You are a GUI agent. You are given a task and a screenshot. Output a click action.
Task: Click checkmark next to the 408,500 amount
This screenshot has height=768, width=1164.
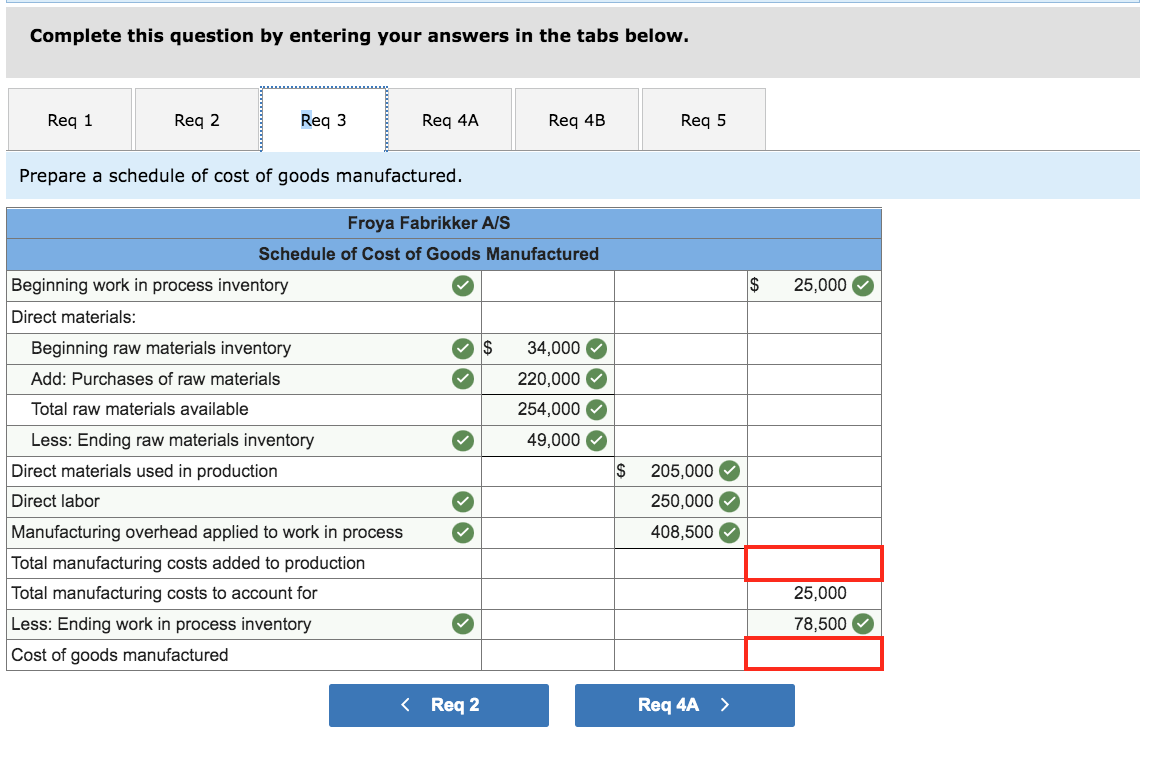pyautogui.click(x=730, y=532)
